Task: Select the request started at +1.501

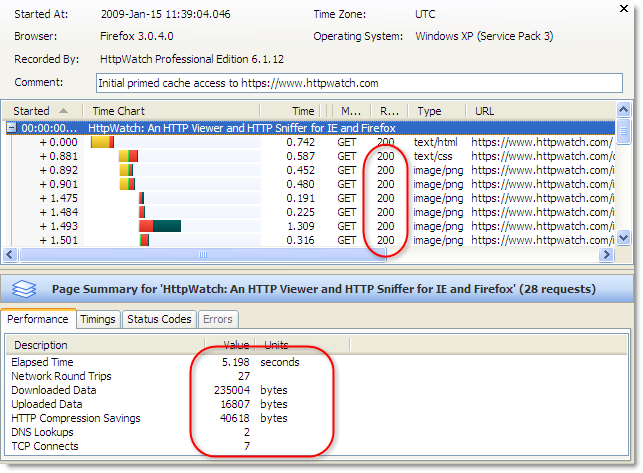Action: [310, 240]
